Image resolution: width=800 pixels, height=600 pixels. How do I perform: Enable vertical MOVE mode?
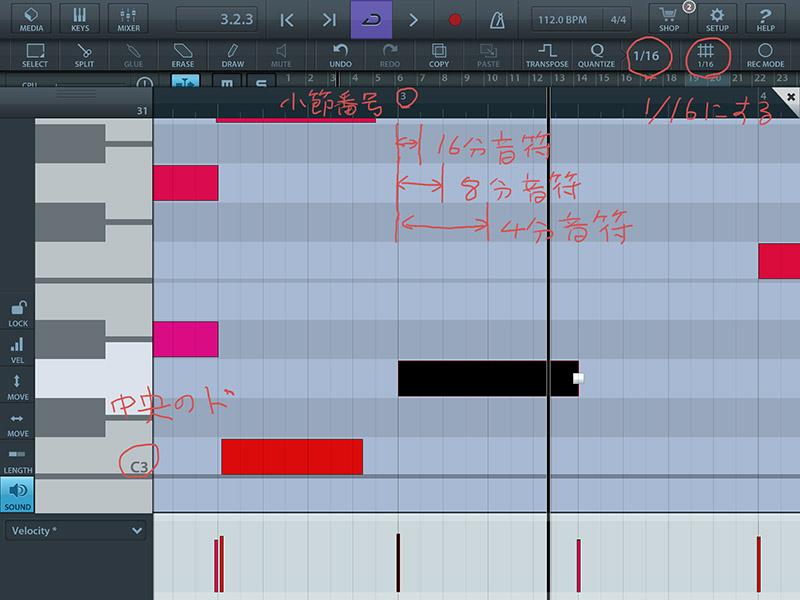17,387
